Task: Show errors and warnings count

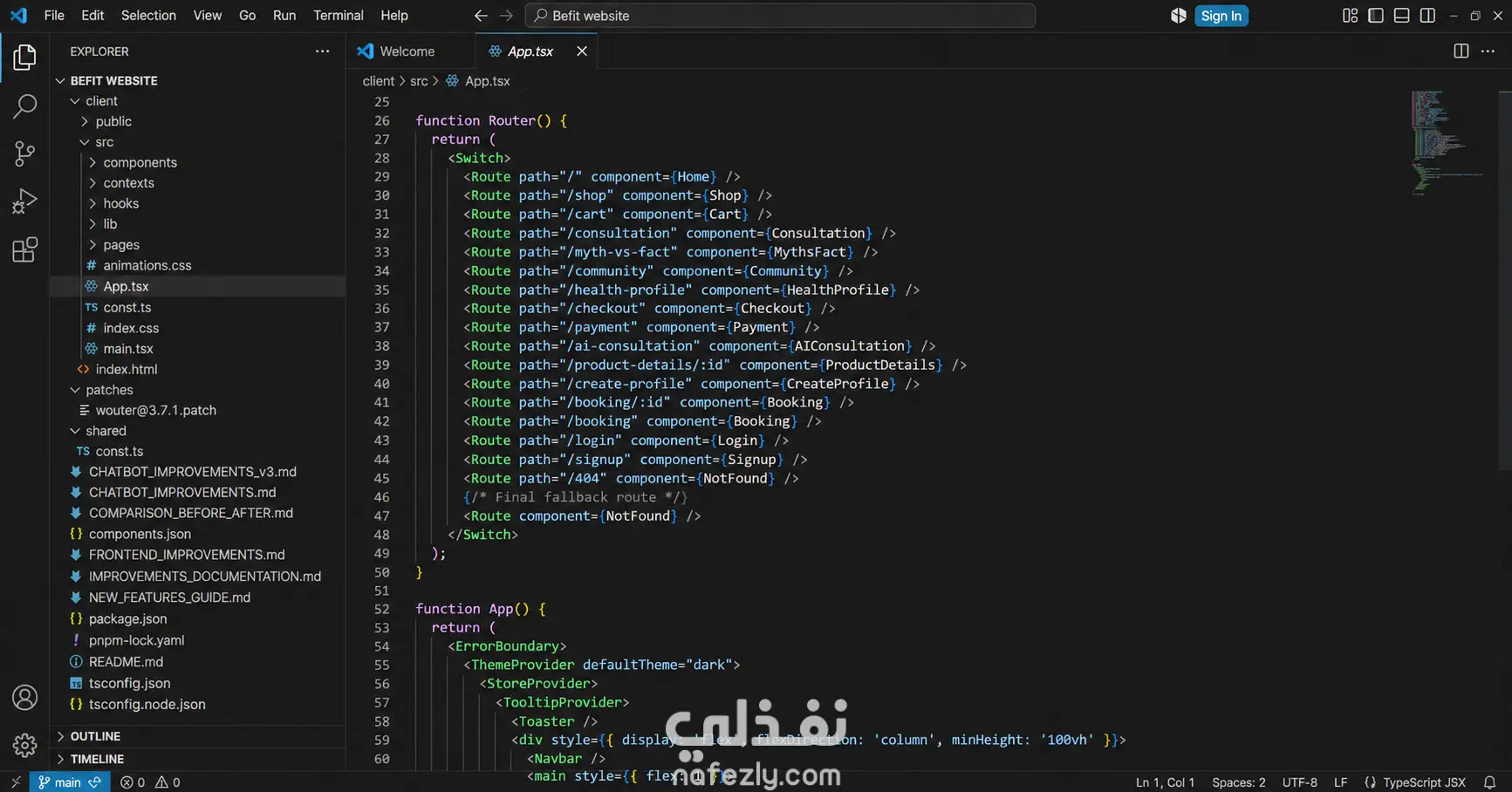Action: [150, 782]
